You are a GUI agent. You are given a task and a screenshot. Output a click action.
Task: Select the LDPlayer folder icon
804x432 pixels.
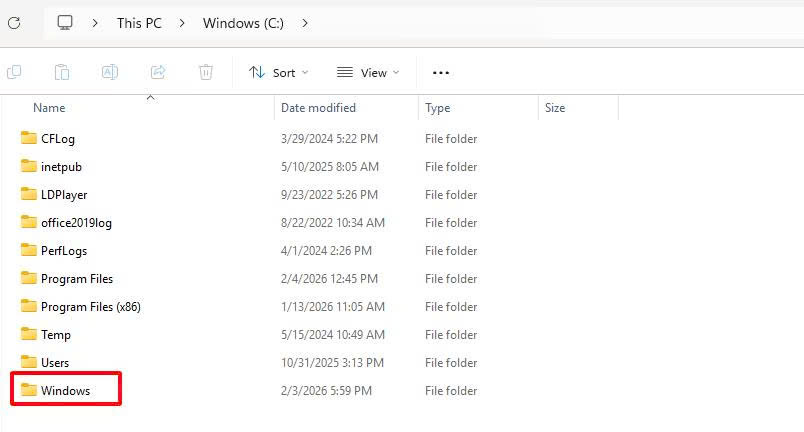29,194
